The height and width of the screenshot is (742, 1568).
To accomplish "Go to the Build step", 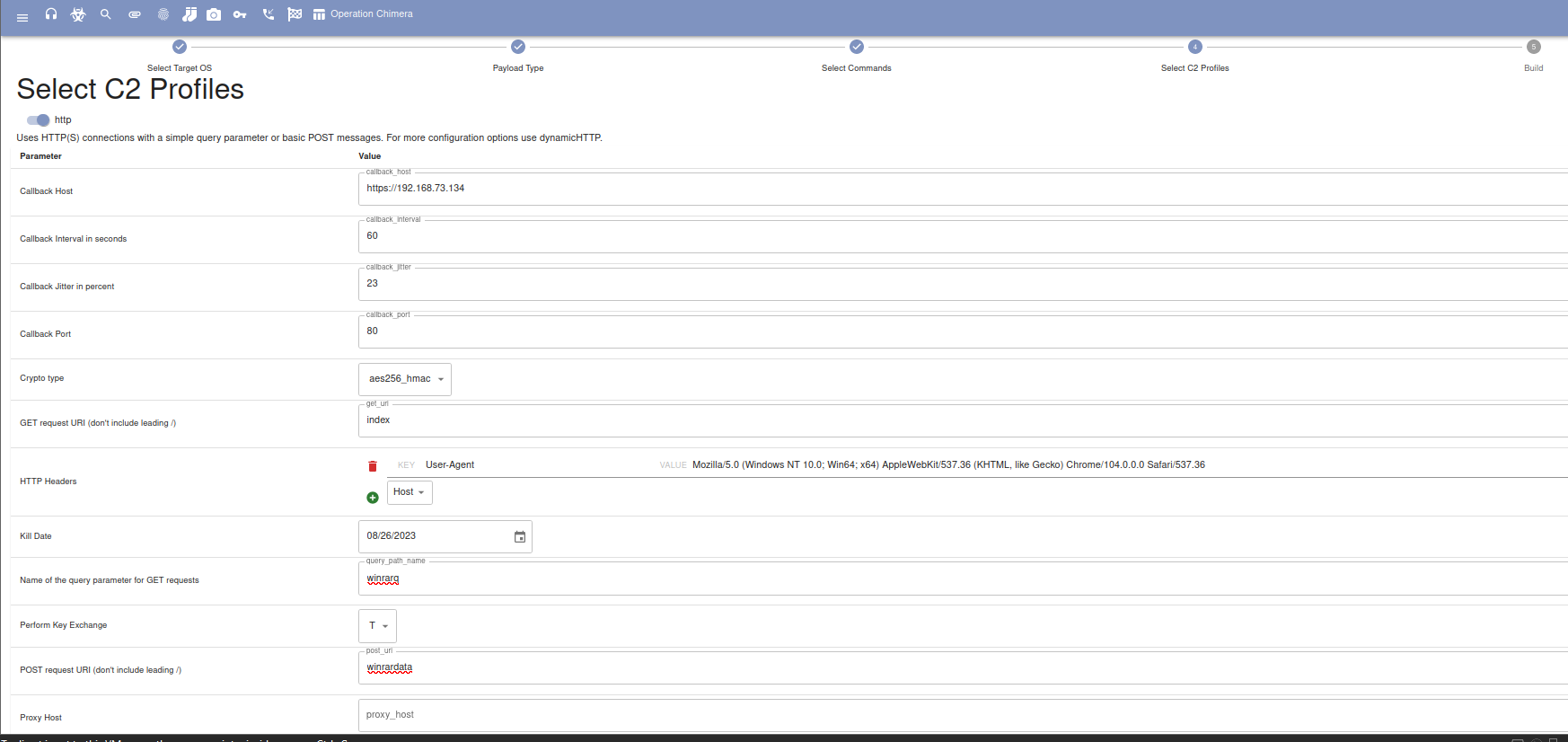I will pyautogui.click(x=1534, y=55).
